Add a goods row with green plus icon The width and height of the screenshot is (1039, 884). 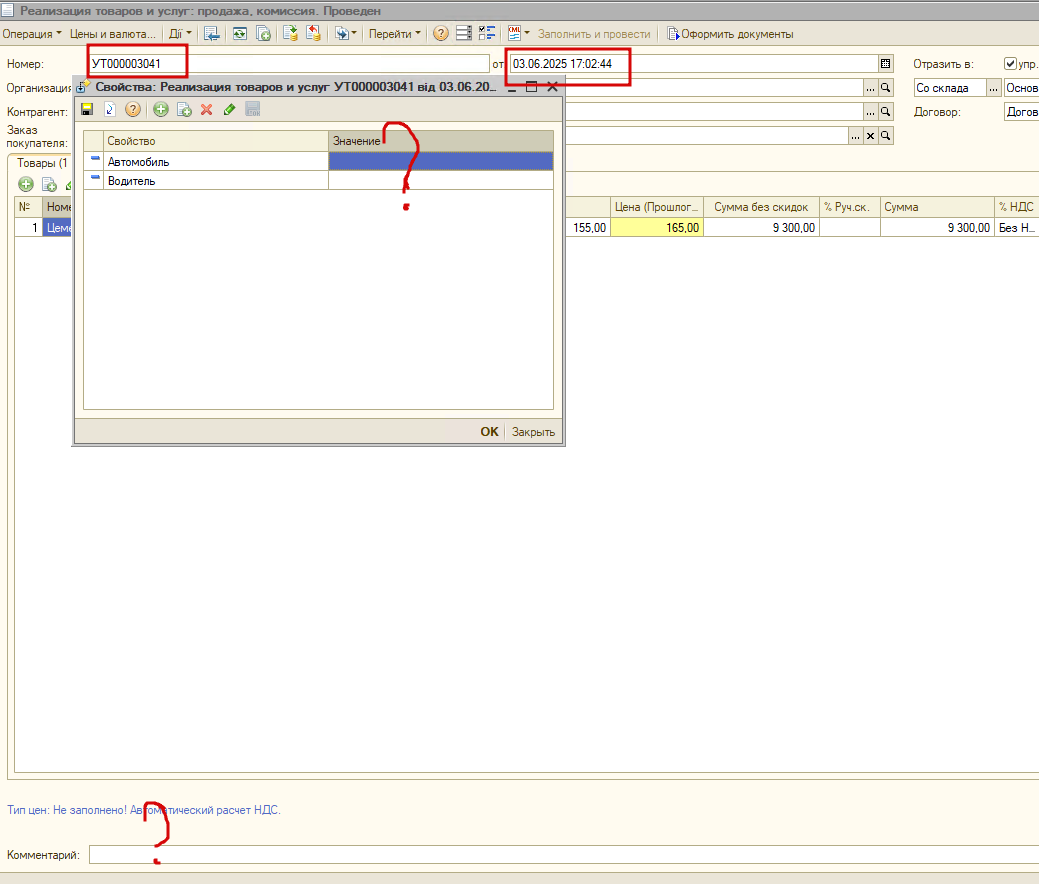pyautogui.click(x=26, y=184)
